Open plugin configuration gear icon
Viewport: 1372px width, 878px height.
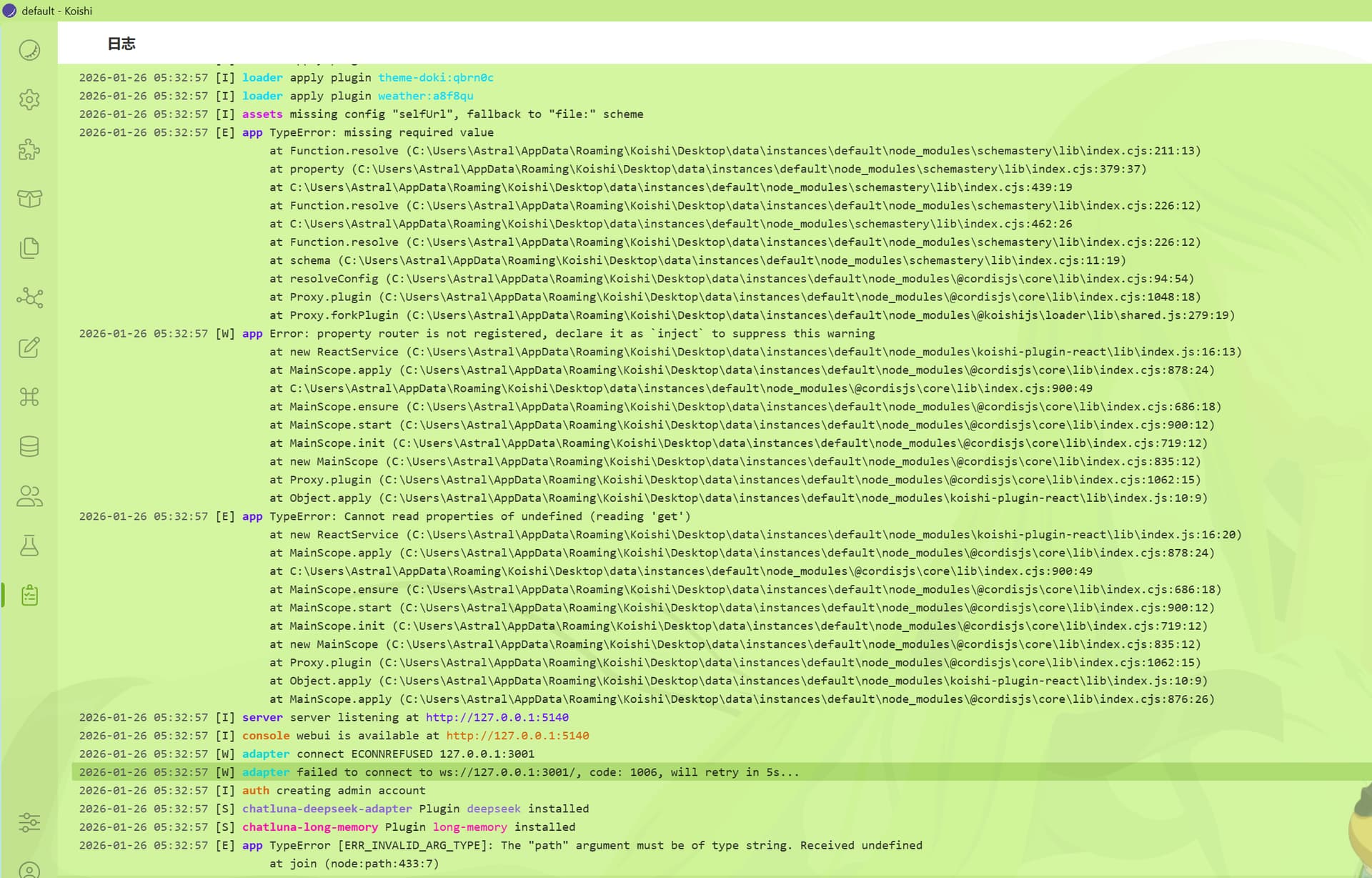(x=29, y=99)
